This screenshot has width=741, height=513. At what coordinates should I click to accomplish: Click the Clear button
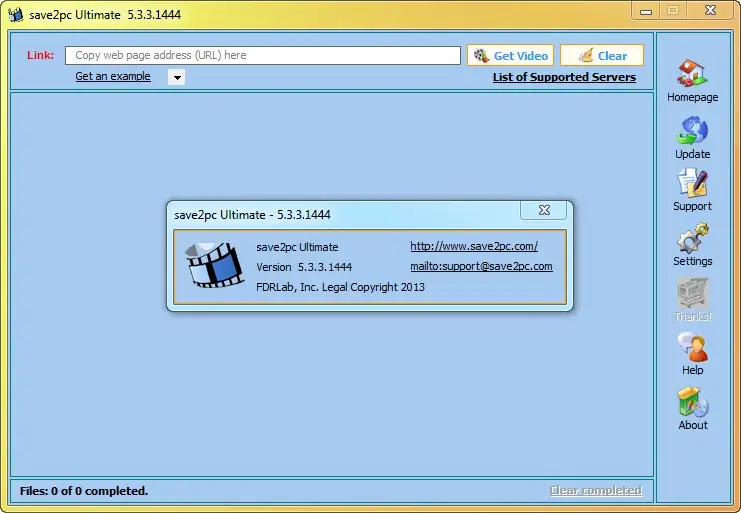coord(602,55)
